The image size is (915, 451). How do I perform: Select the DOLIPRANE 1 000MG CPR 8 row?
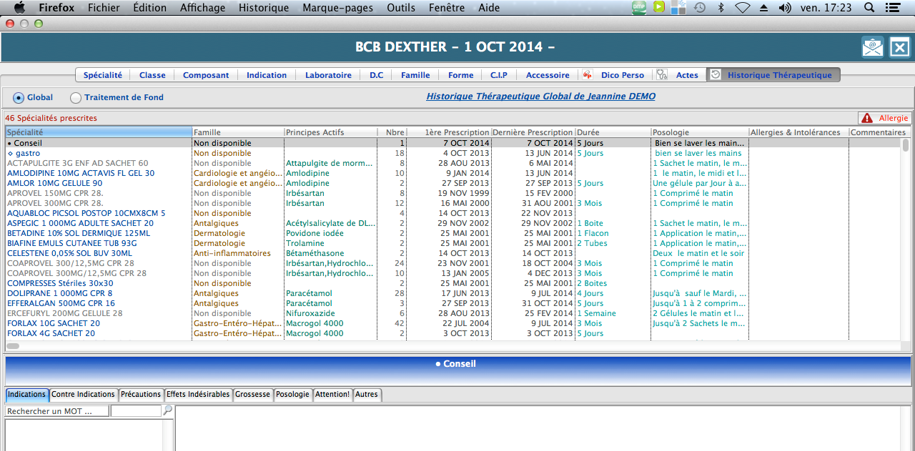(60, 293)
